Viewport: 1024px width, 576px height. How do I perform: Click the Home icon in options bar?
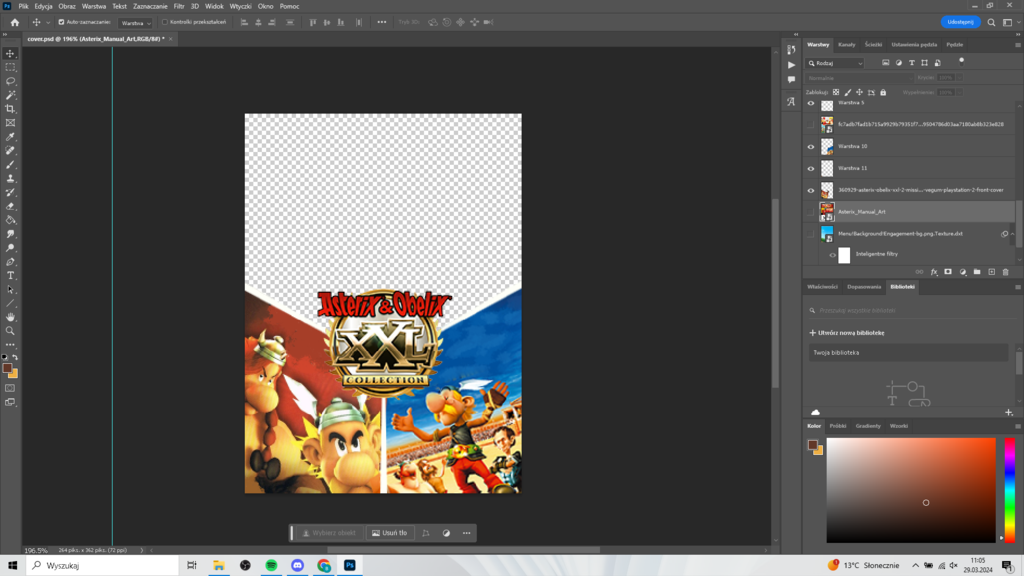coord(14,22)
